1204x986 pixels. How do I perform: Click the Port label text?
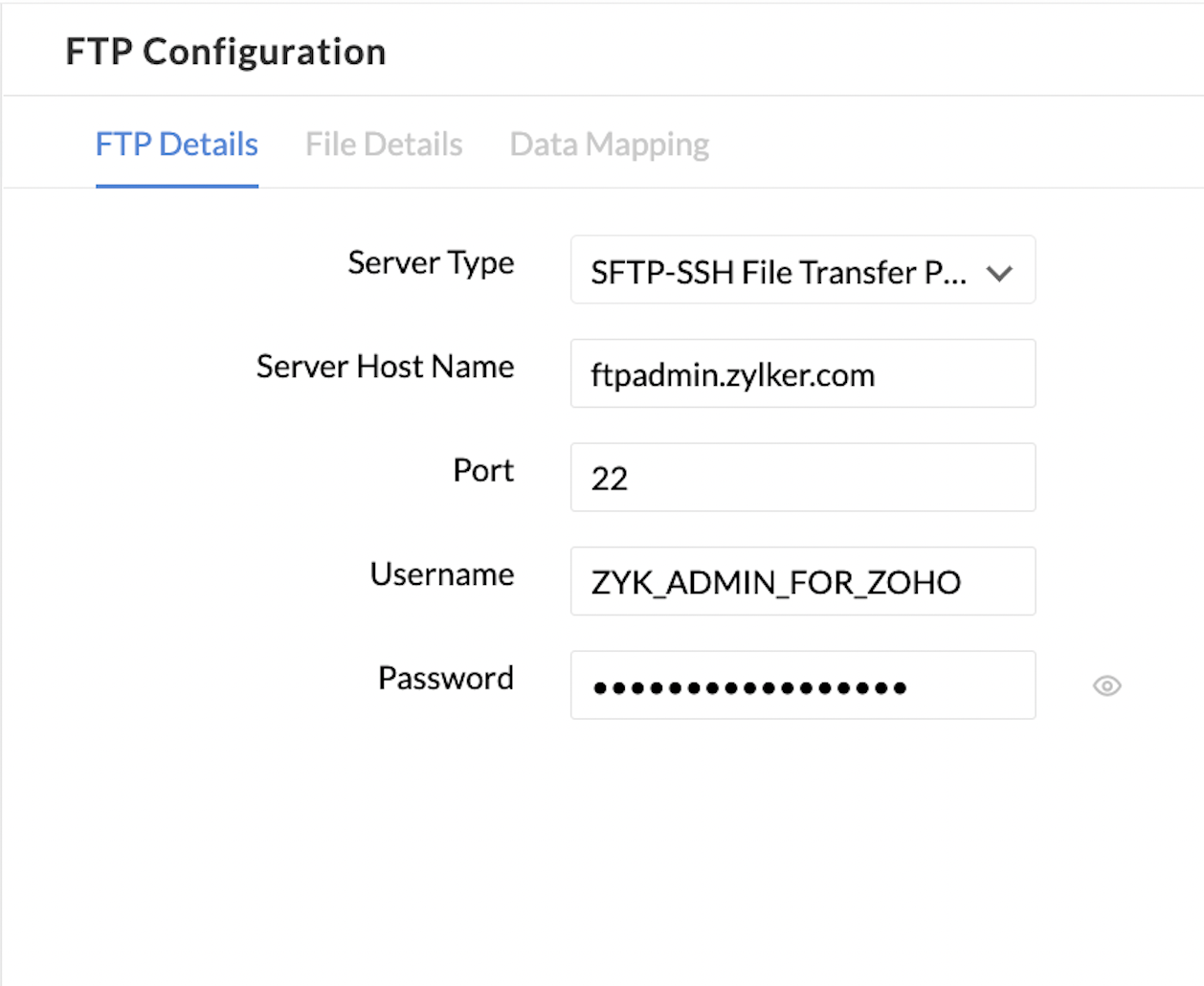pyautogui.click(x=483, y=470)
